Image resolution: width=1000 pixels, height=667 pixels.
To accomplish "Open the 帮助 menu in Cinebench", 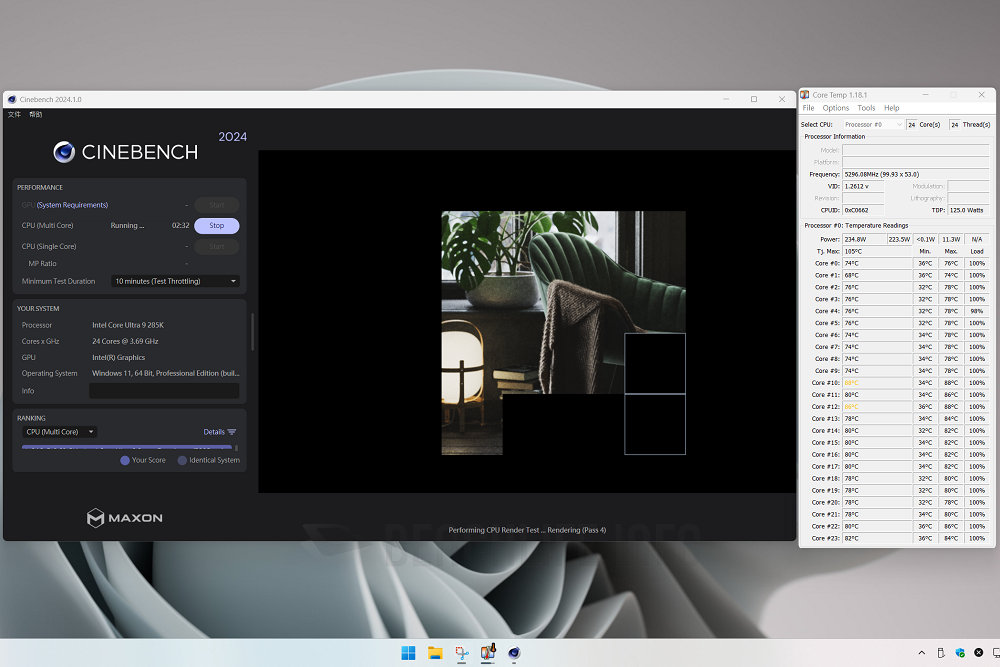I will tap(36, 114).
